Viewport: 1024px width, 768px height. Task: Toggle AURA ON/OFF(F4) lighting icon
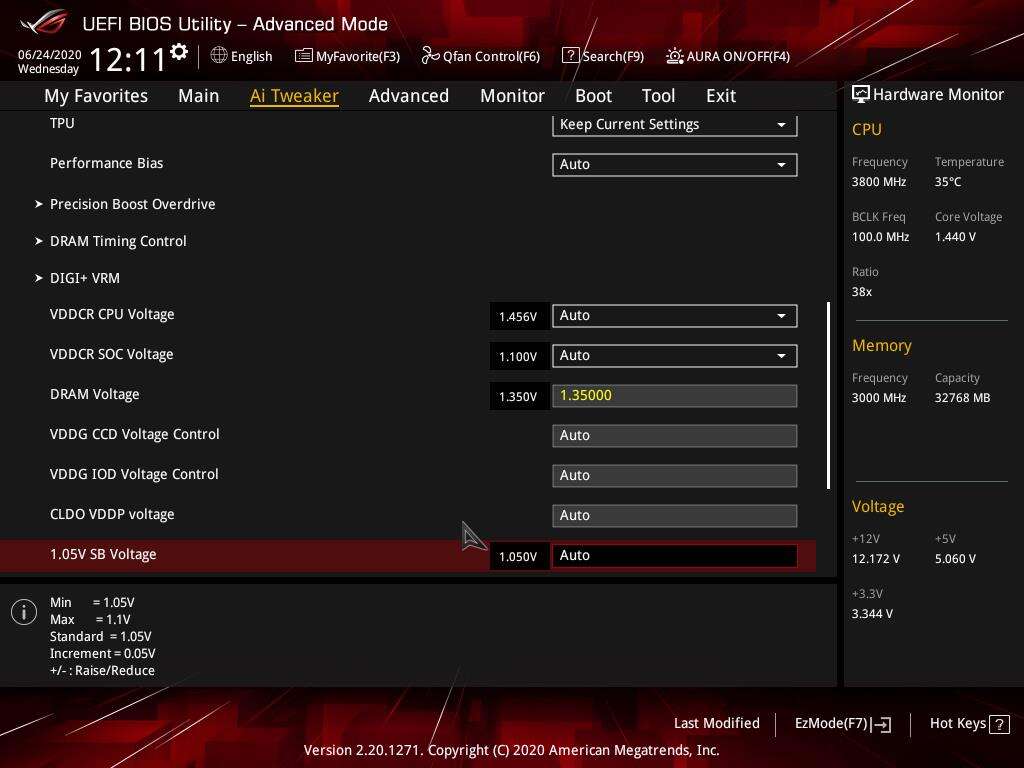(x=675, y=56)
